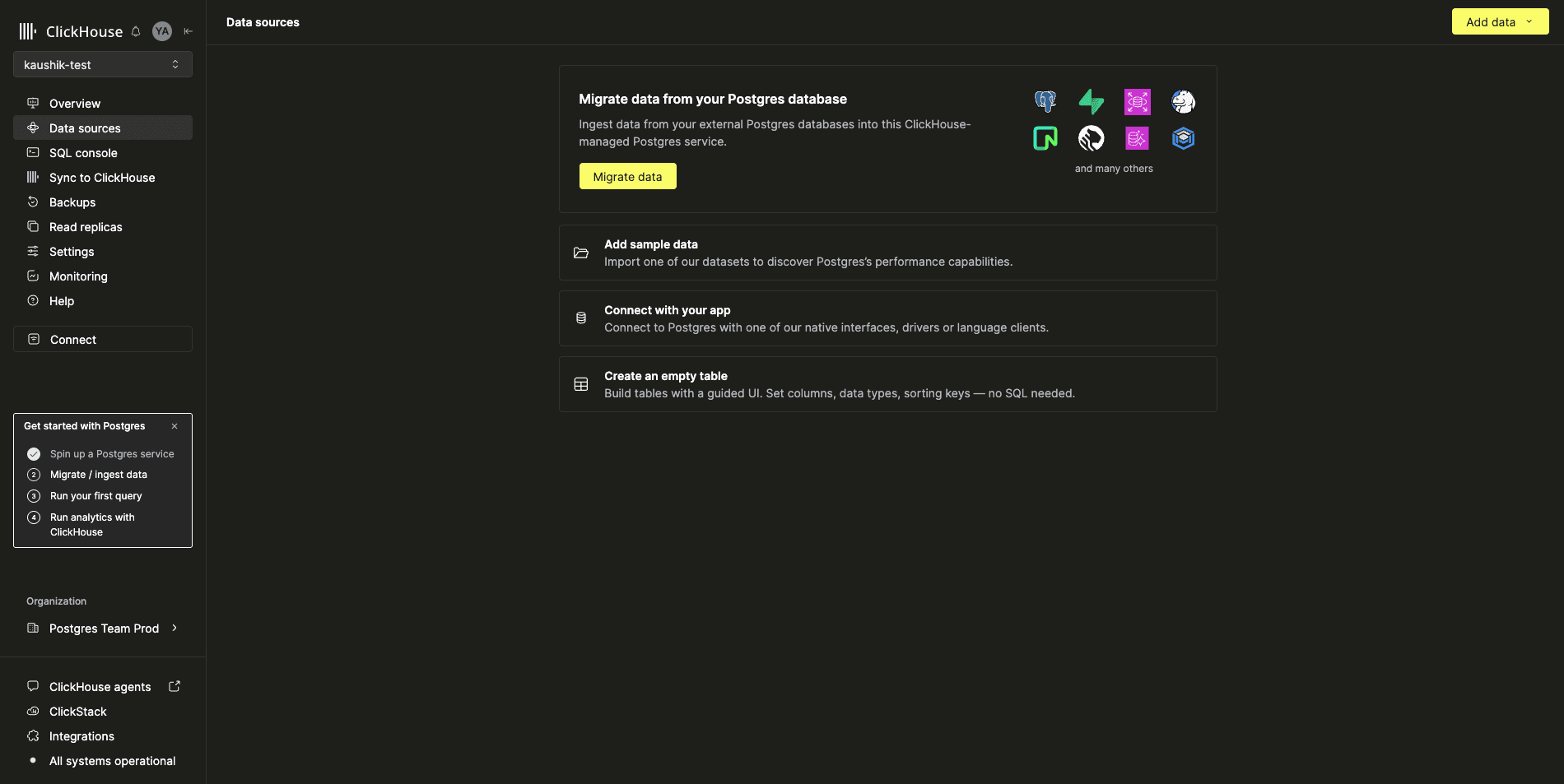
Task: Click the PostgreSQL elephant logo
Action: point(1045,102)
